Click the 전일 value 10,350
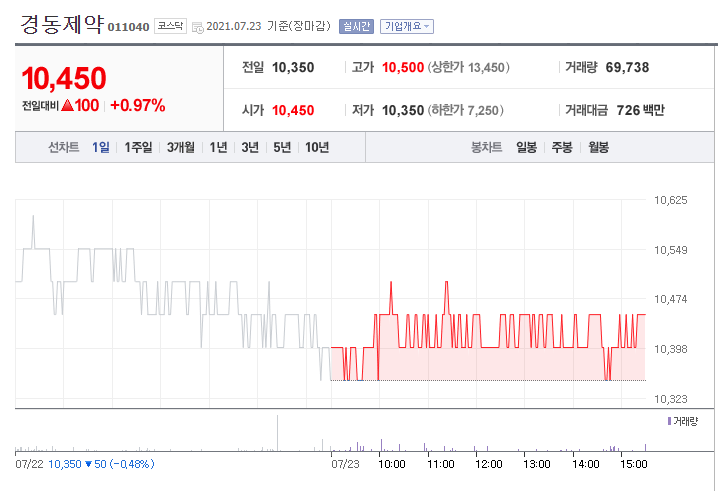 [293, 68]
